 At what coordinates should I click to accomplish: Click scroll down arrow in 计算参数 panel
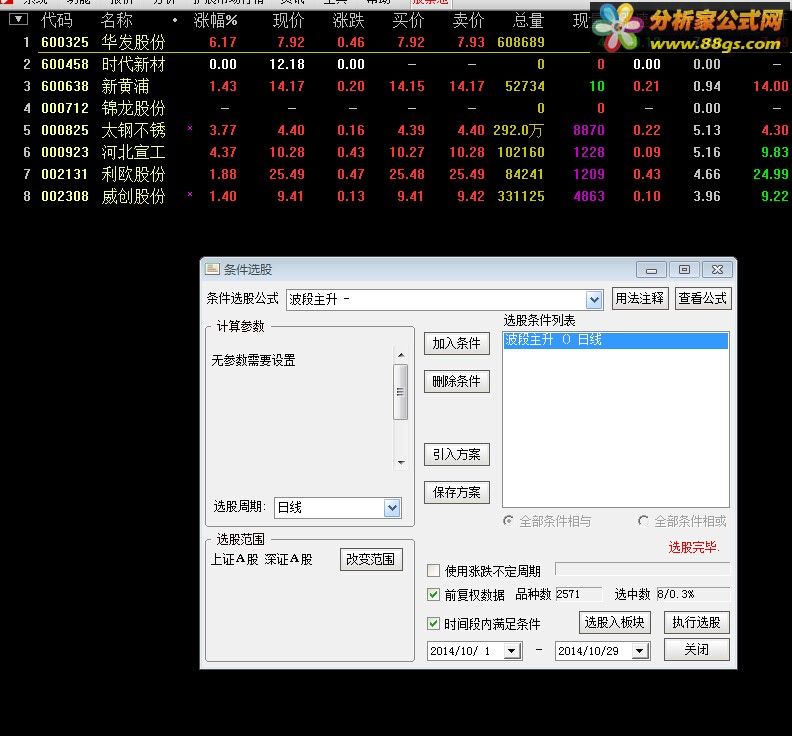coord(401,462)
